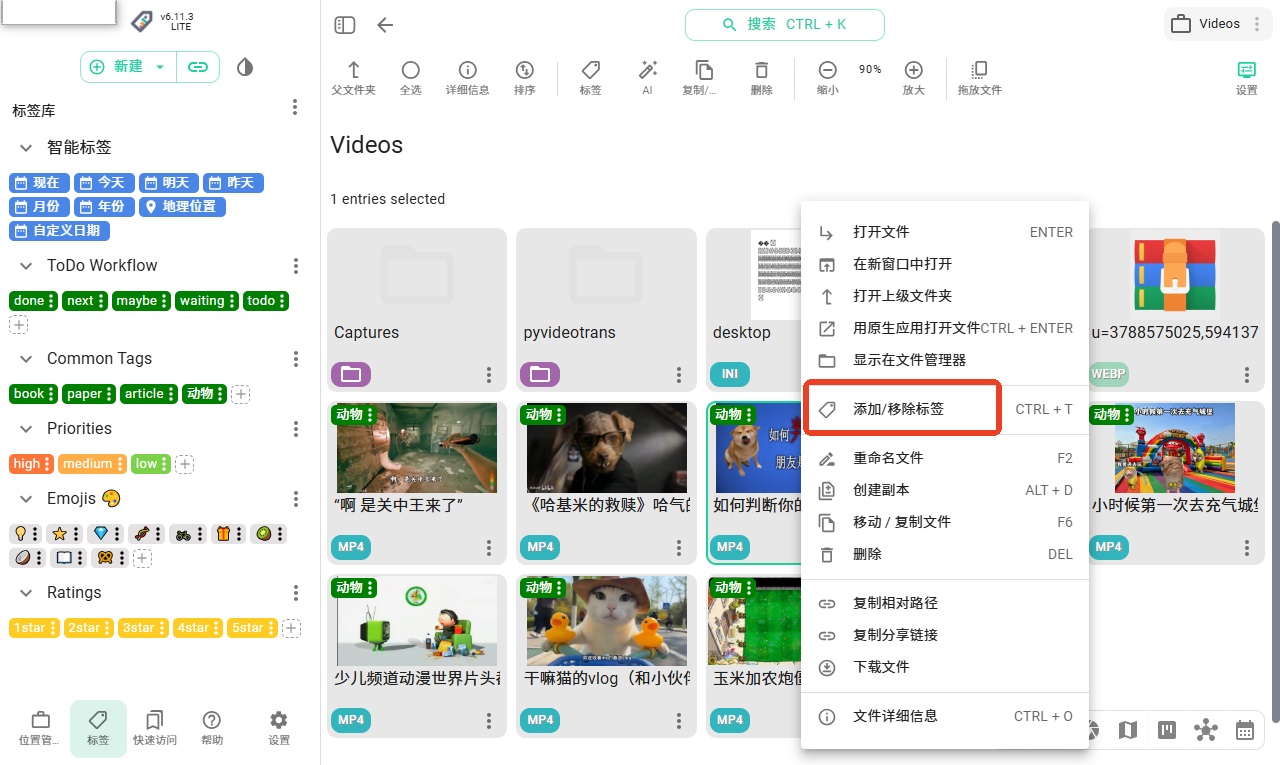Image resolution: width=1280 pixels, height=765 pixels.
Task: Click the diamond emoji tag
Action: tap(103, 534)
